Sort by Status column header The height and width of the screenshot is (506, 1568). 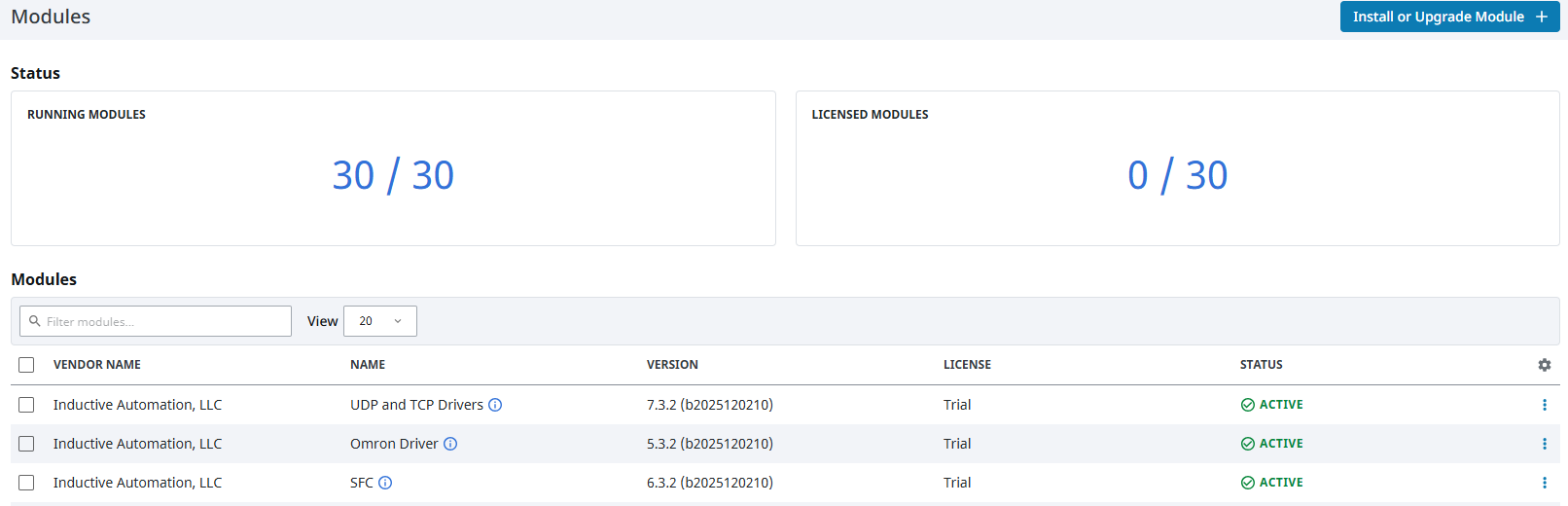click(x=1261, y=365)
